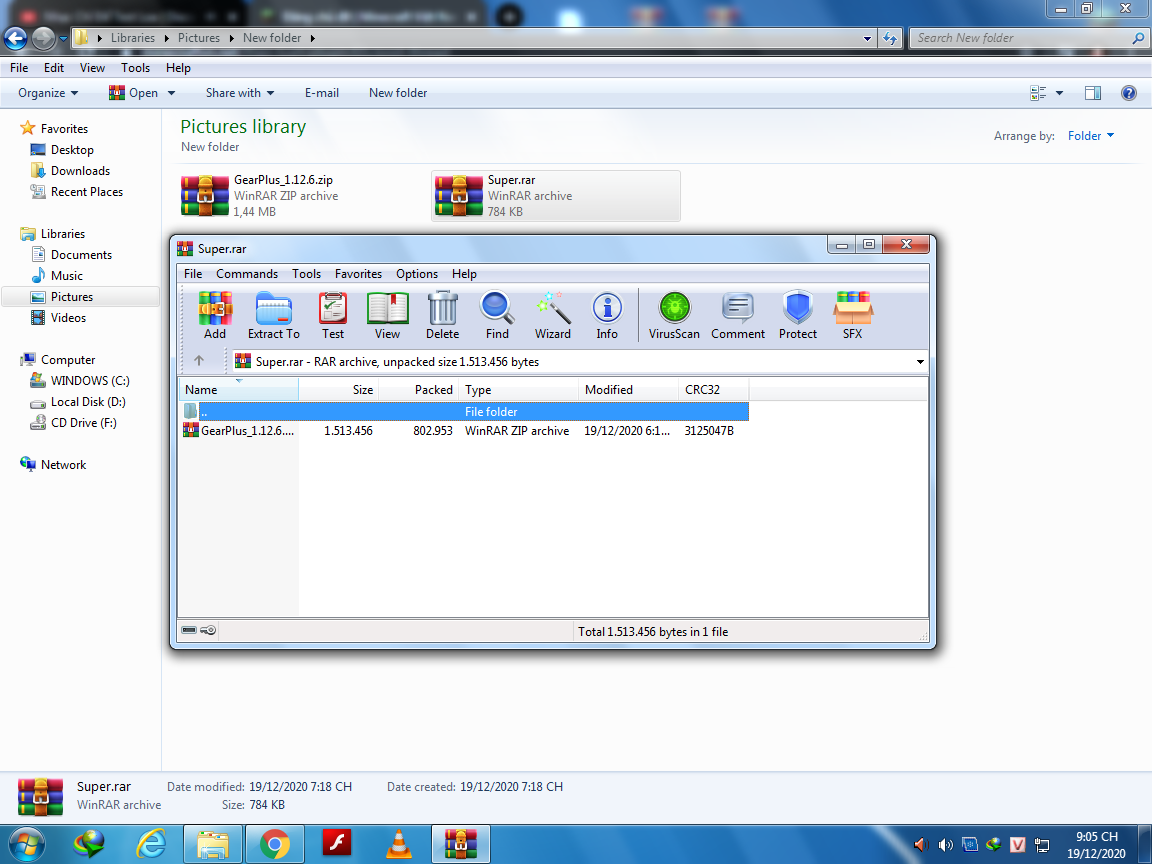Open Network in navigation pane

click(x=63, y=465)
